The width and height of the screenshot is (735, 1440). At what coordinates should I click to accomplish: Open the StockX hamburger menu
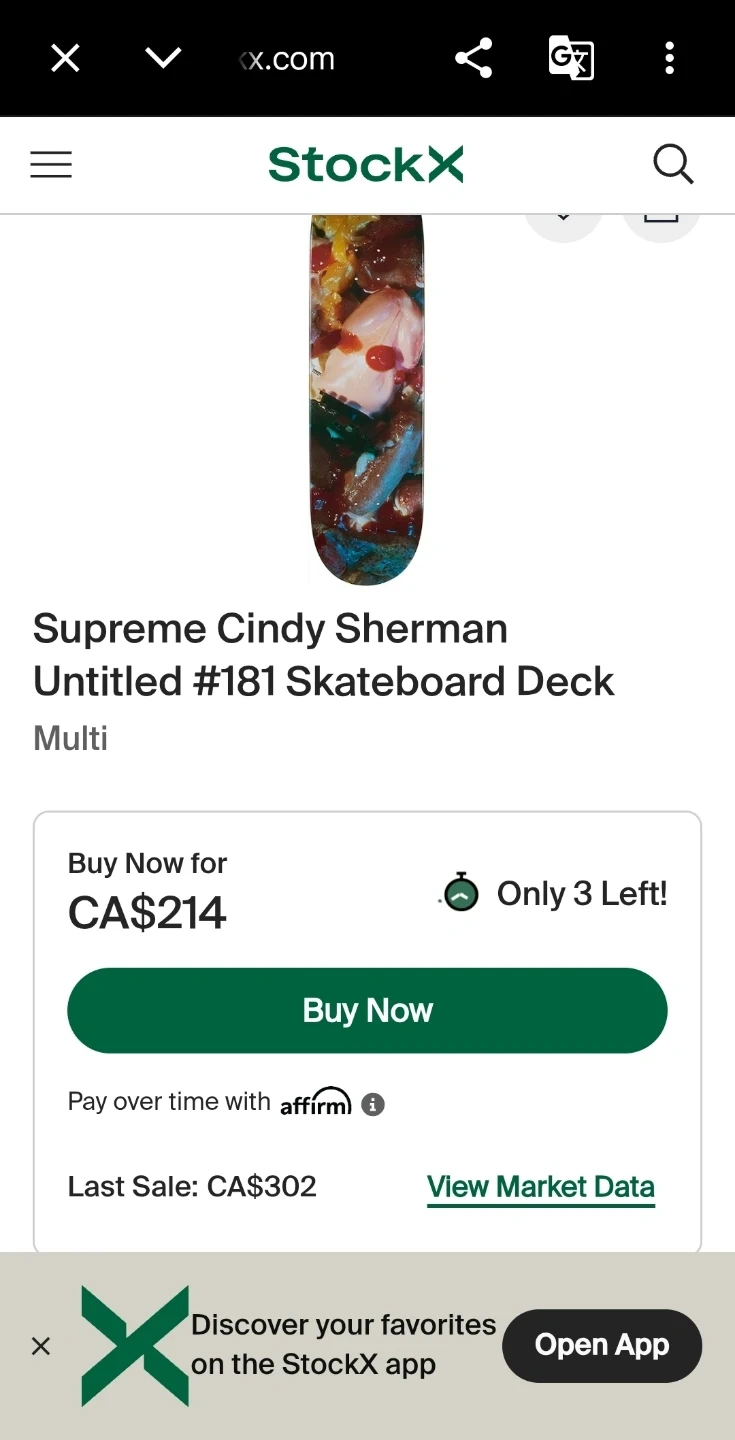tap(51, 164)
